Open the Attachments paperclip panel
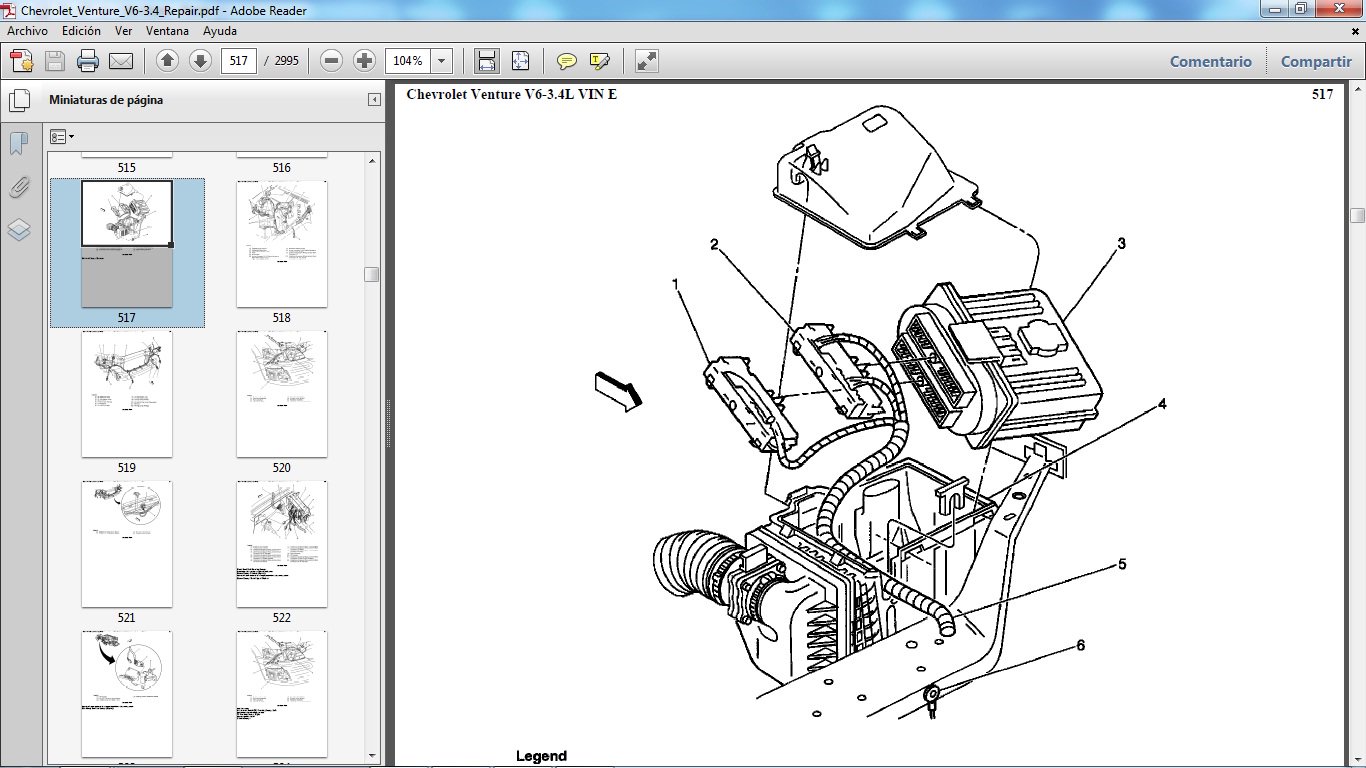The width and height of the screenshot is (1366, 768). [x=19, y=187]
